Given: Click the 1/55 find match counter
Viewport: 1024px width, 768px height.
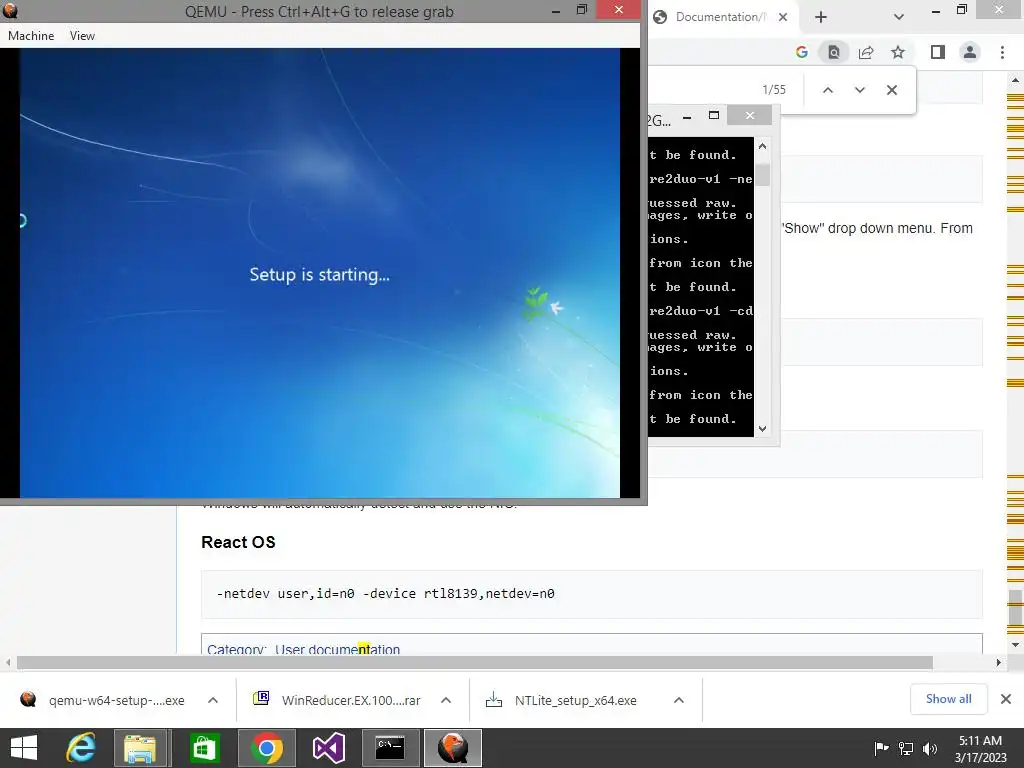Looking at the screenshot, I should pyautogui.click(x=774, y=90).
